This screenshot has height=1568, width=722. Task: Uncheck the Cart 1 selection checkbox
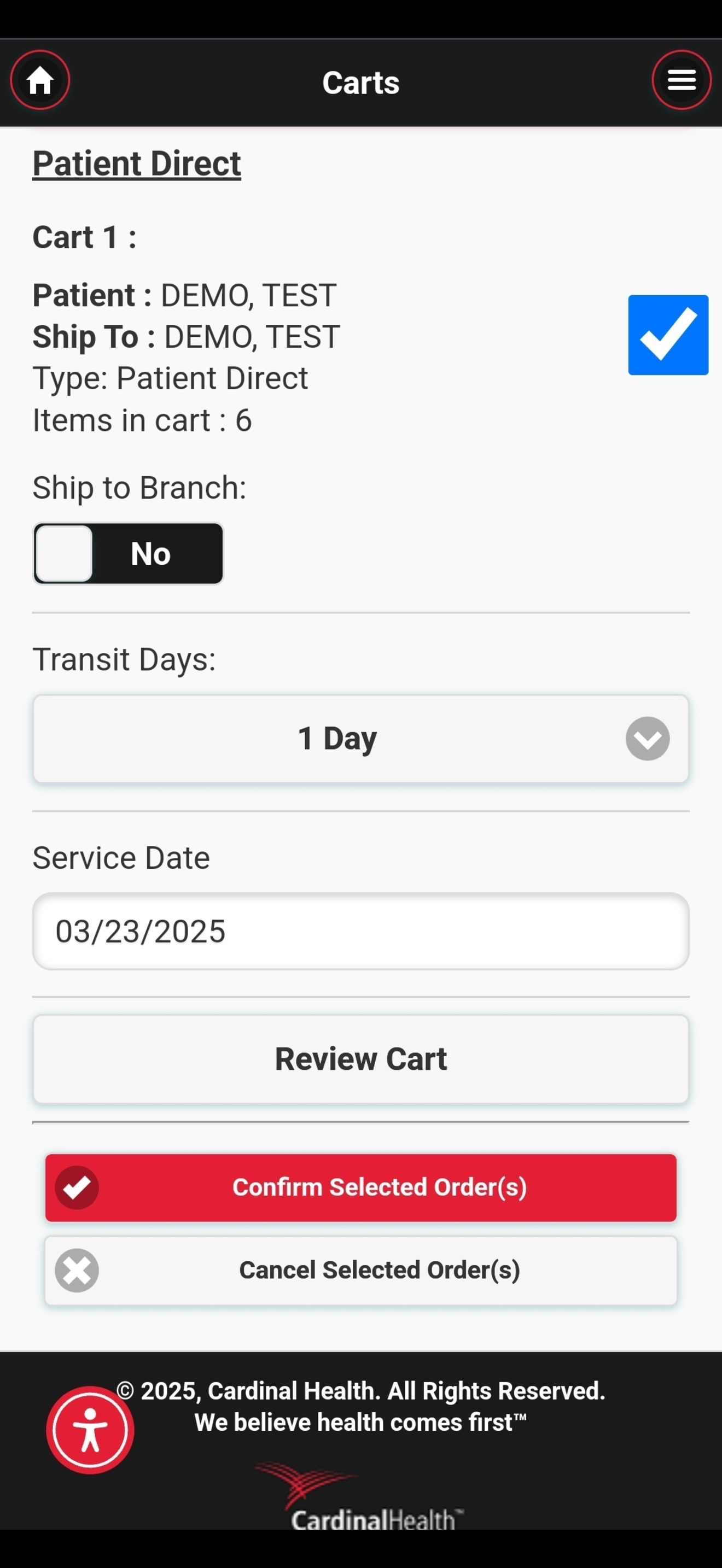pos(668,335)
